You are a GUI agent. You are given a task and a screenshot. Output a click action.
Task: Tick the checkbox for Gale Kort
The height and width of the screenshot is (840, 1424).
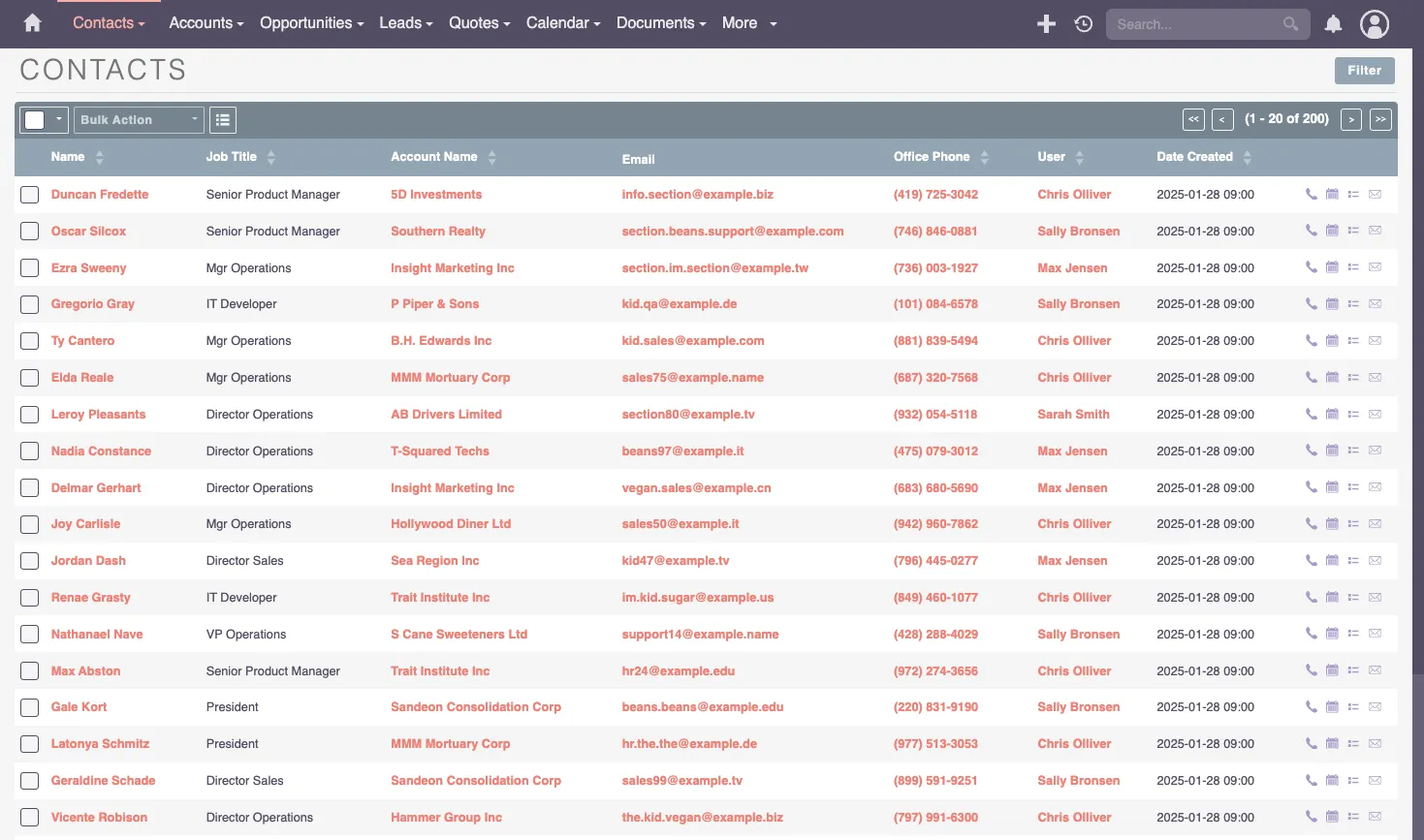[x=30, y=707]
